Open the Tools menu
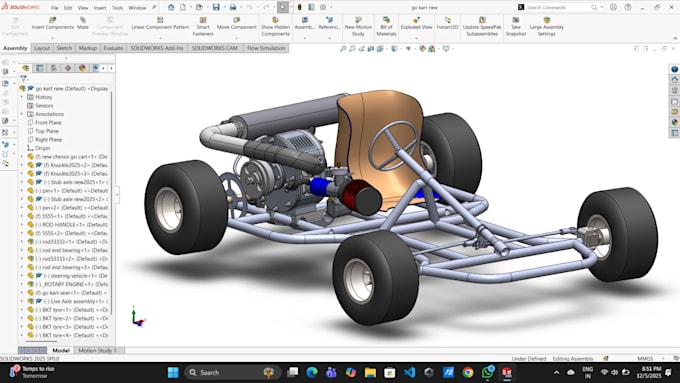 pos(118,8)
